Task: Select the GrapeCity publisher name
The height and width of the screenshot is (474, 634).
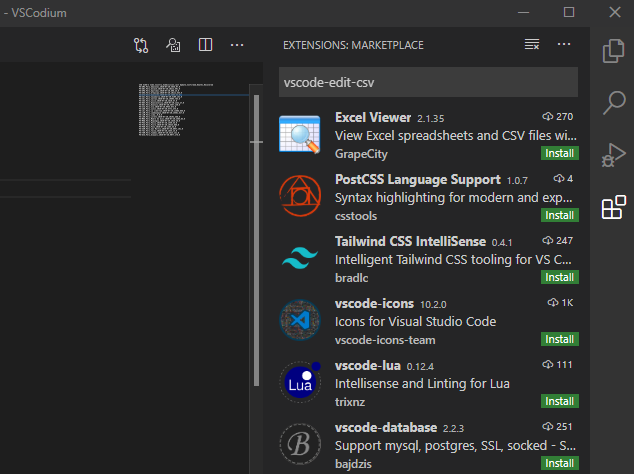Action: [361, 154]
